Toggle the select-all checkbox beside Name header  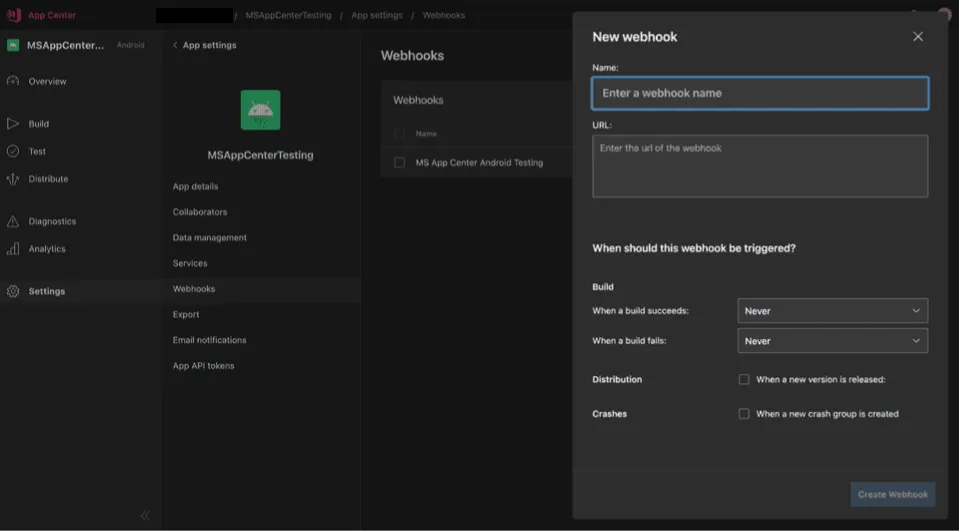(399, 133)
